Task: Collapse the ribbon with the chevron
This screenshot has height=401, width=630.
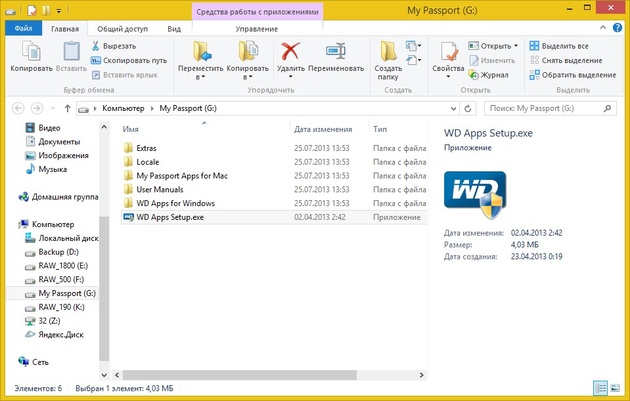Action: click(603, 28)
